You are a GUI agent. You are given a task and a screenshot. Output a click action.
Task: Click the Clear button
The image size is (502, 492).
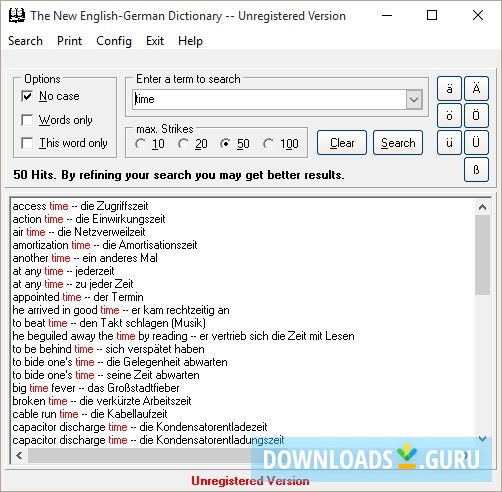[x=342, y=143]
